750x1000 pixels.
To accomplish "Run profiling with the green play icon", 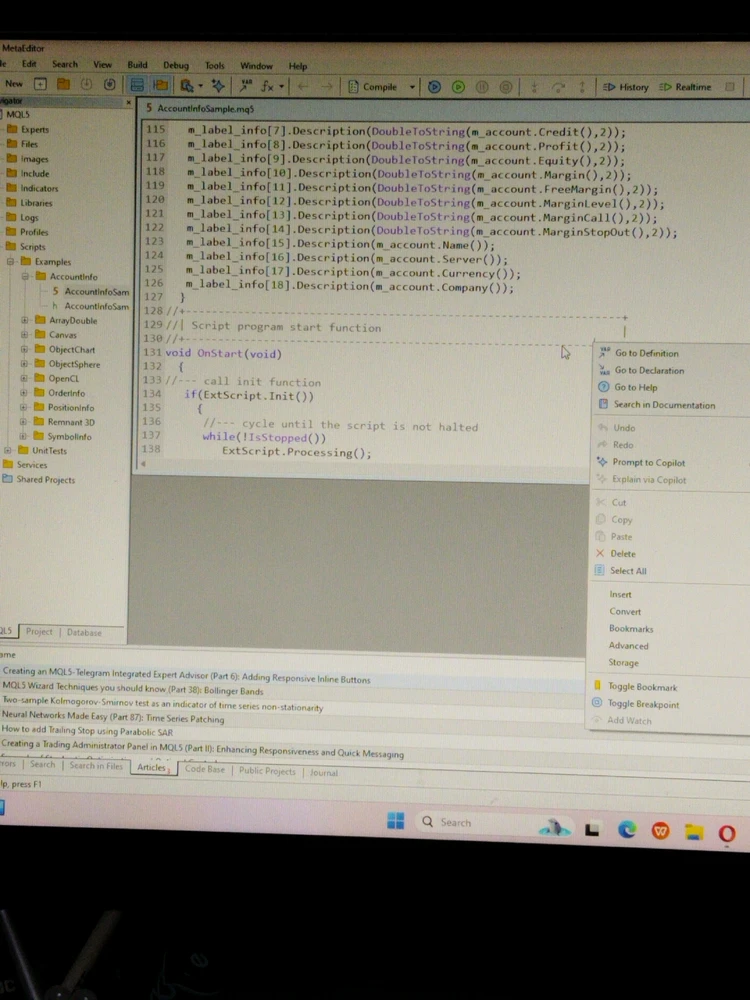I will click(458, 87).
